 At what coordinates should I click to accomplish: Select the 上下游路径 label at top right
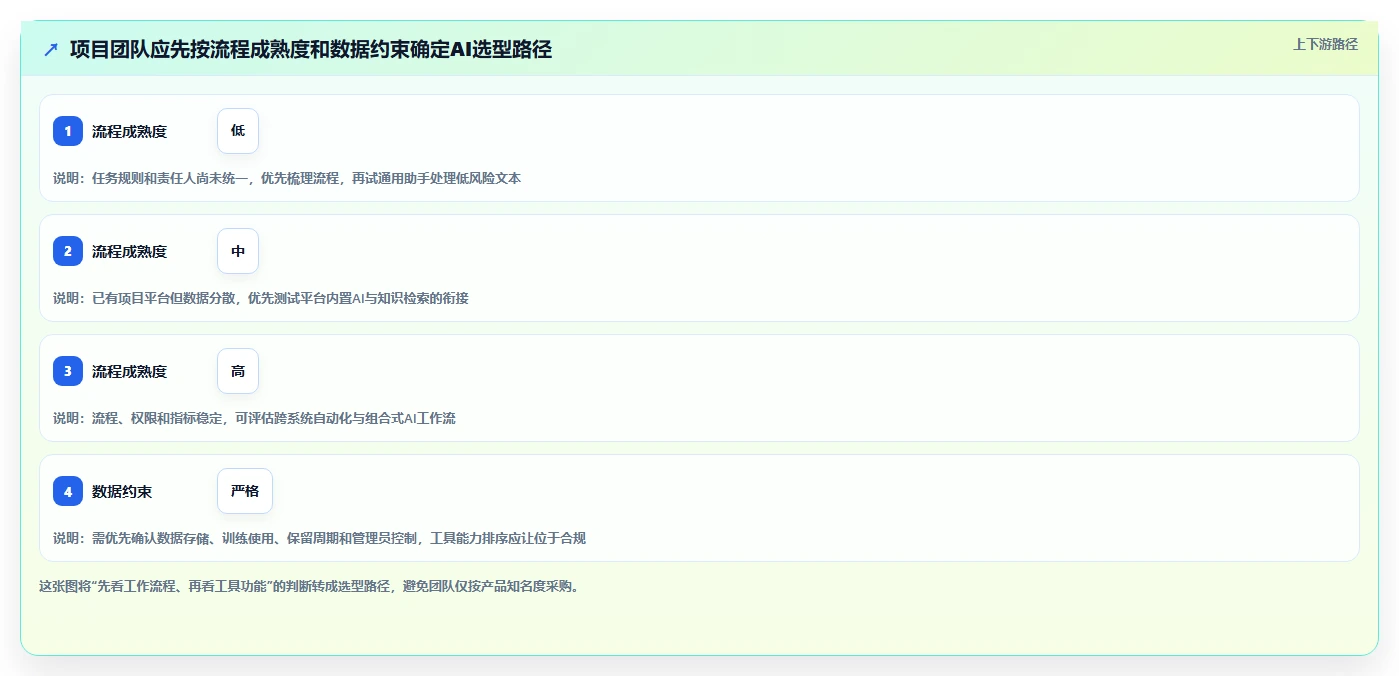click(1325, 44)
